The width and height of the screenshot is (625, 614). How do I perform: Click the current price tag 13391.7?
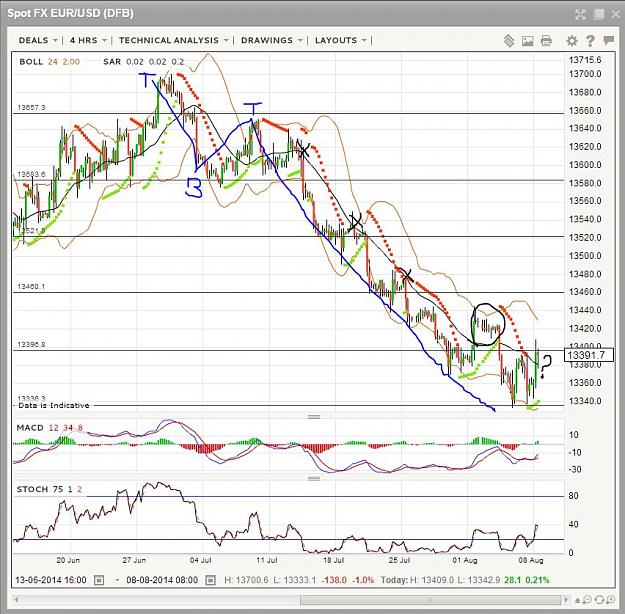pyautogui.click(x=589, y=355)
